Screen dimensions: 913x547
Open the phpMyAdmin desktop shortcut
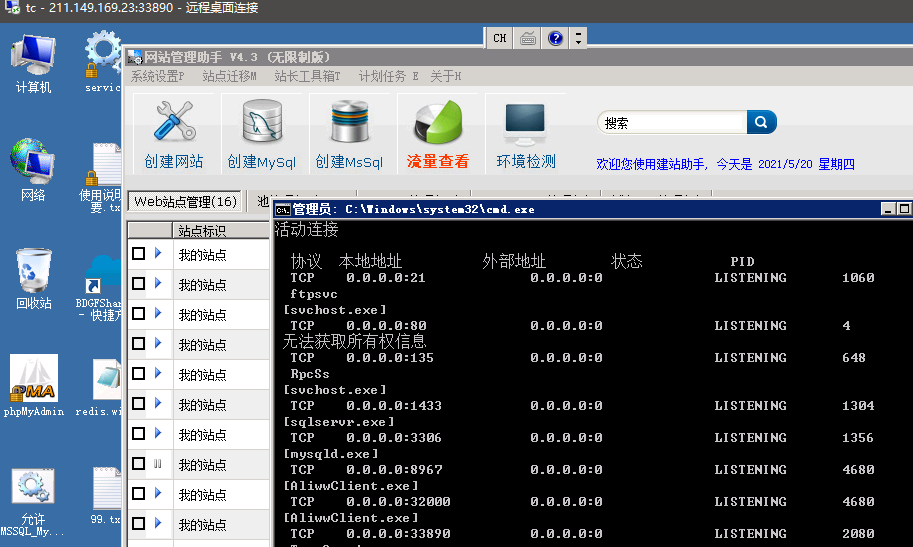click(33, 379)
